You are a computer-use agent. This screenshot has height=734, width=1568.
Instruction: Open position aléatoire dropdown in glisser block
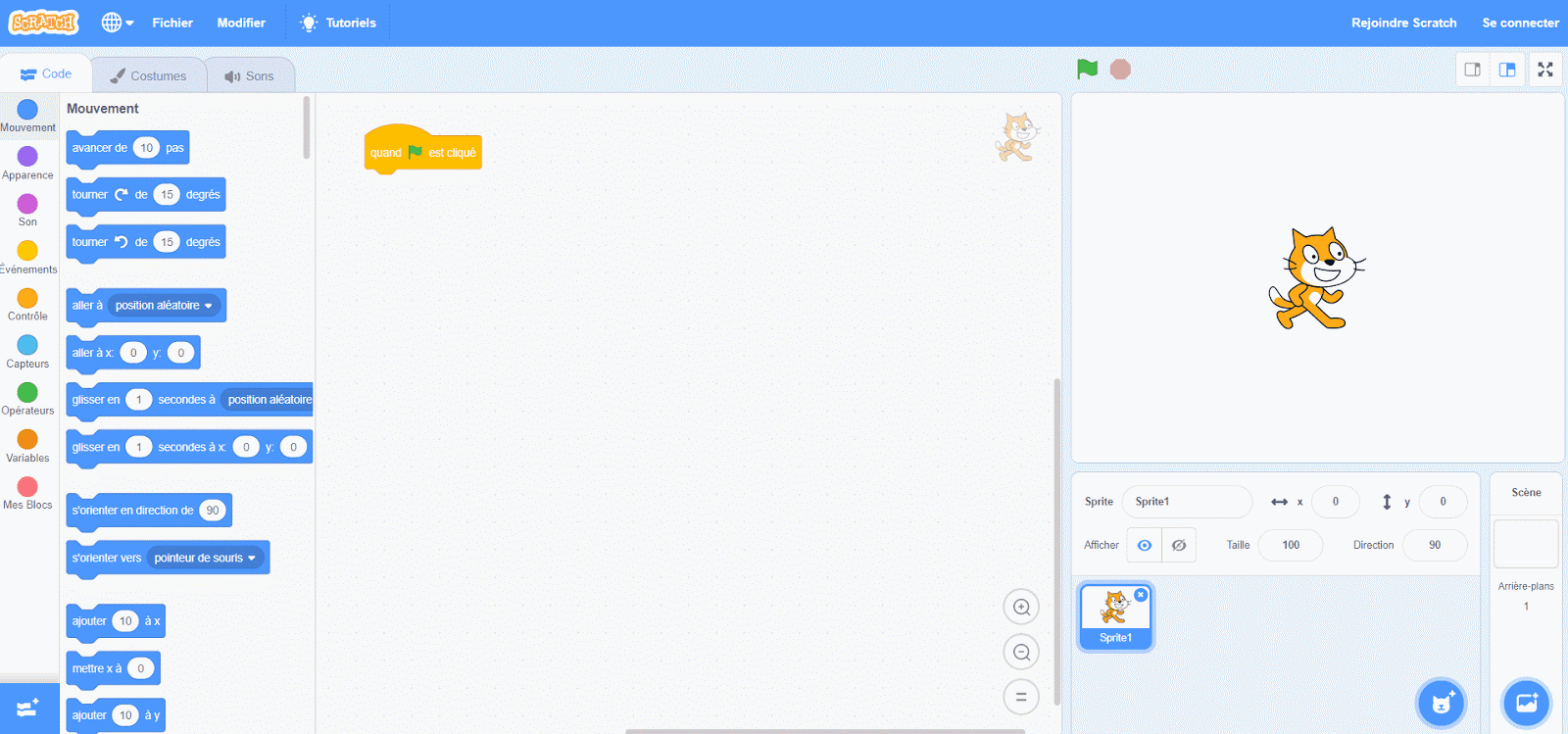pyautogui.click(x=269, y=400)
